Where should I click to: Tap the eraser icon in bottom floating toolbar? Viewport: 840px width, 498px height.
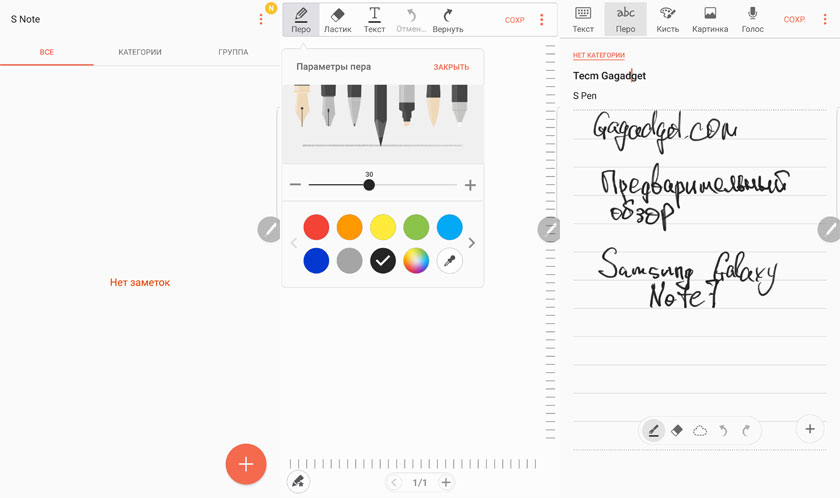(677, 431)
